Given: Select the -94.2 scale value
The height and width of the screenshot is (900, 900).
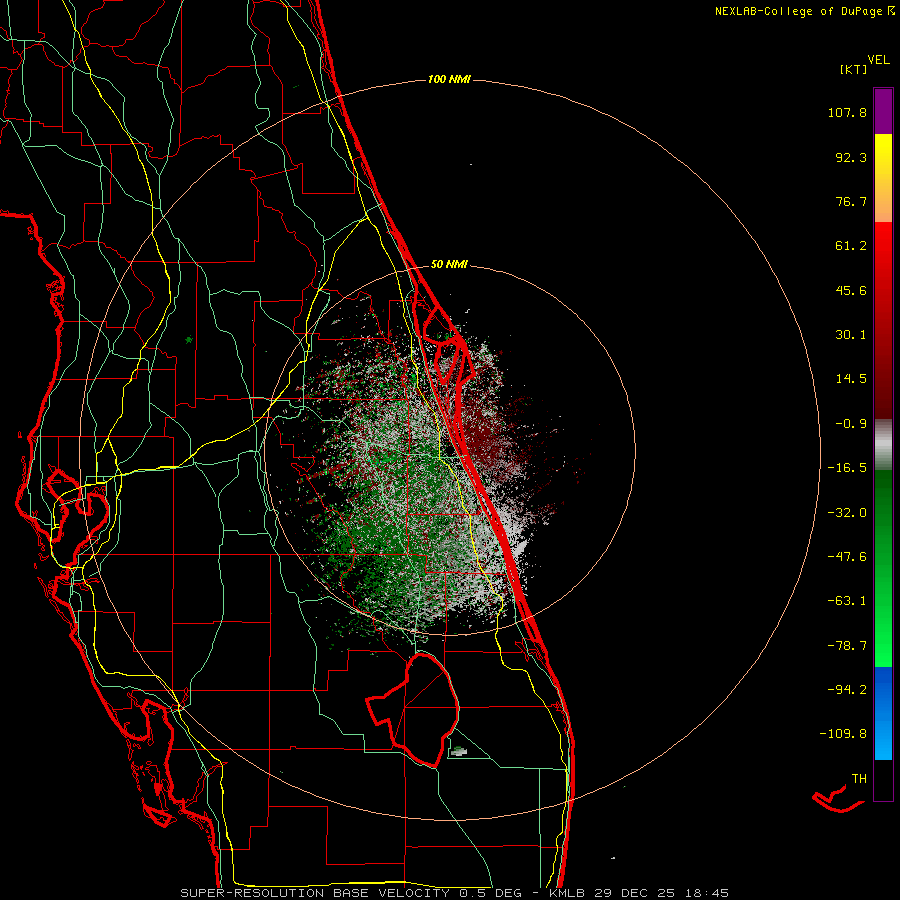Looking at the screenshot, I should click(847, 689).
